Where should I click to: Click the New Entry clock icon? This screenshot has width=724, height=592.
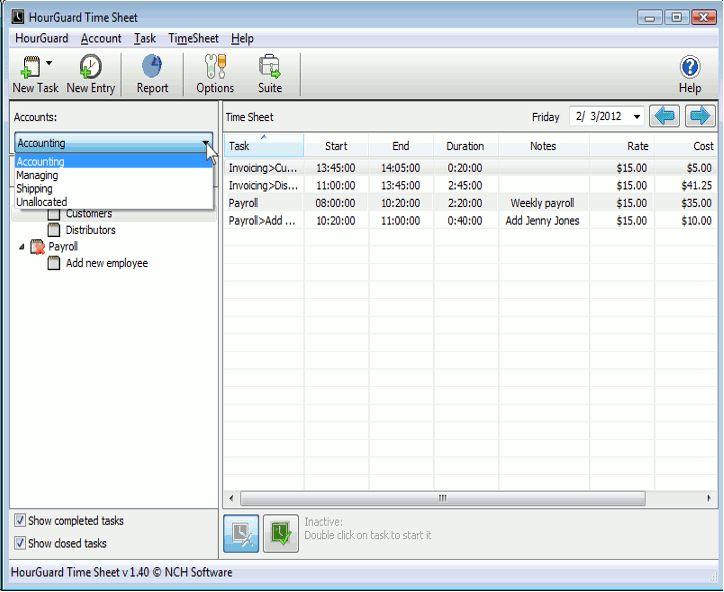click(90, 66)
